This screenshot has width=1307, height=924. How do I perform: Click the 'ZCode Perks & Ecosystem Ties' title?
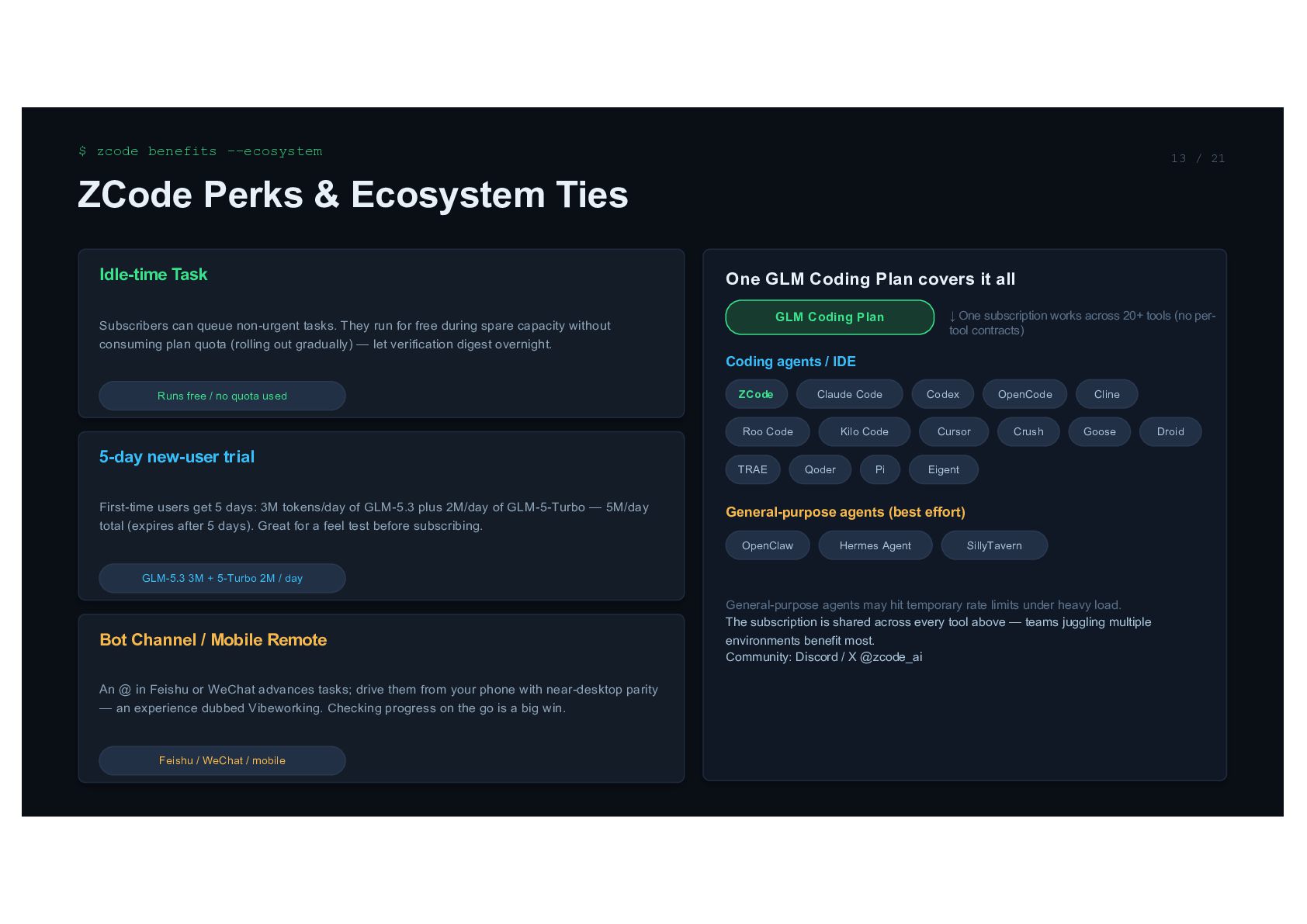pyautogui.click(x=353, y=194)
